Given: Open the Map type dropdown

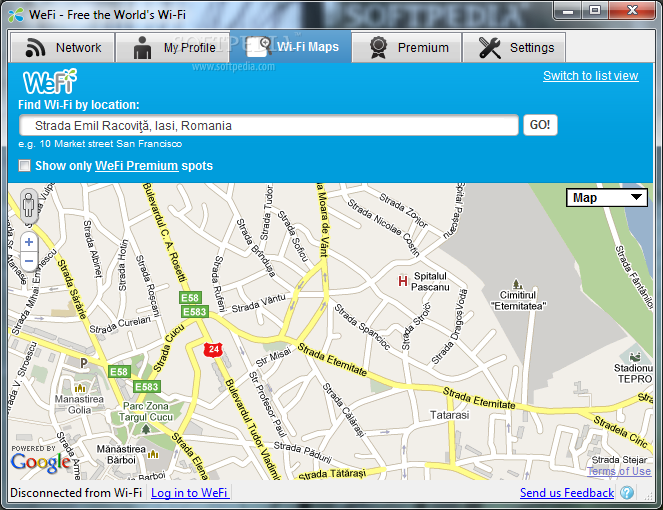Looking at the screenshot, I should tap(607, 198).
